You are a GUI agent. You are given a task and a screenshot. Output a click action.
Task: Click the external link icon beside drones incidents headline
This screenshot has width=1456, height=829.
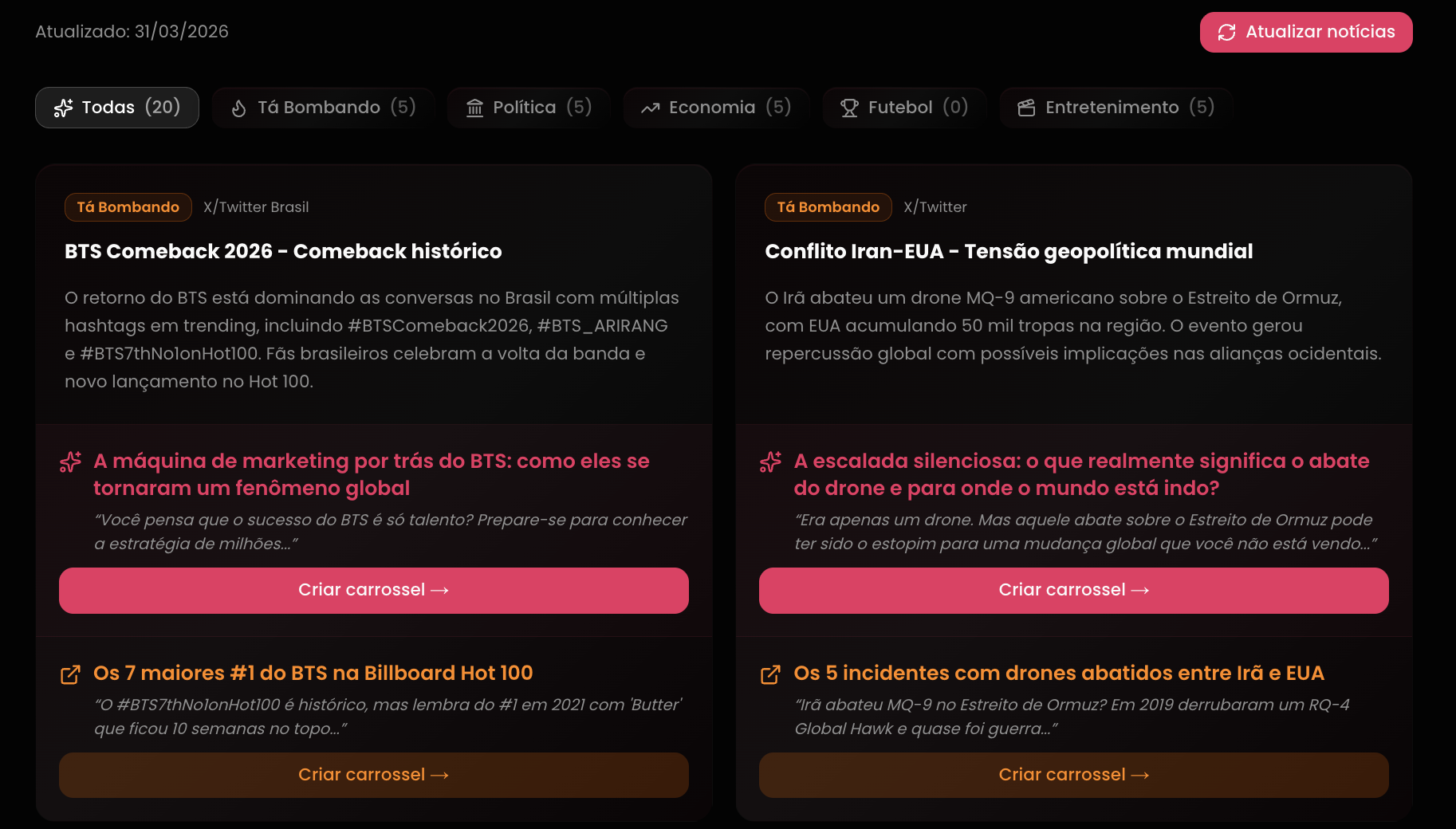pos(770,674)
